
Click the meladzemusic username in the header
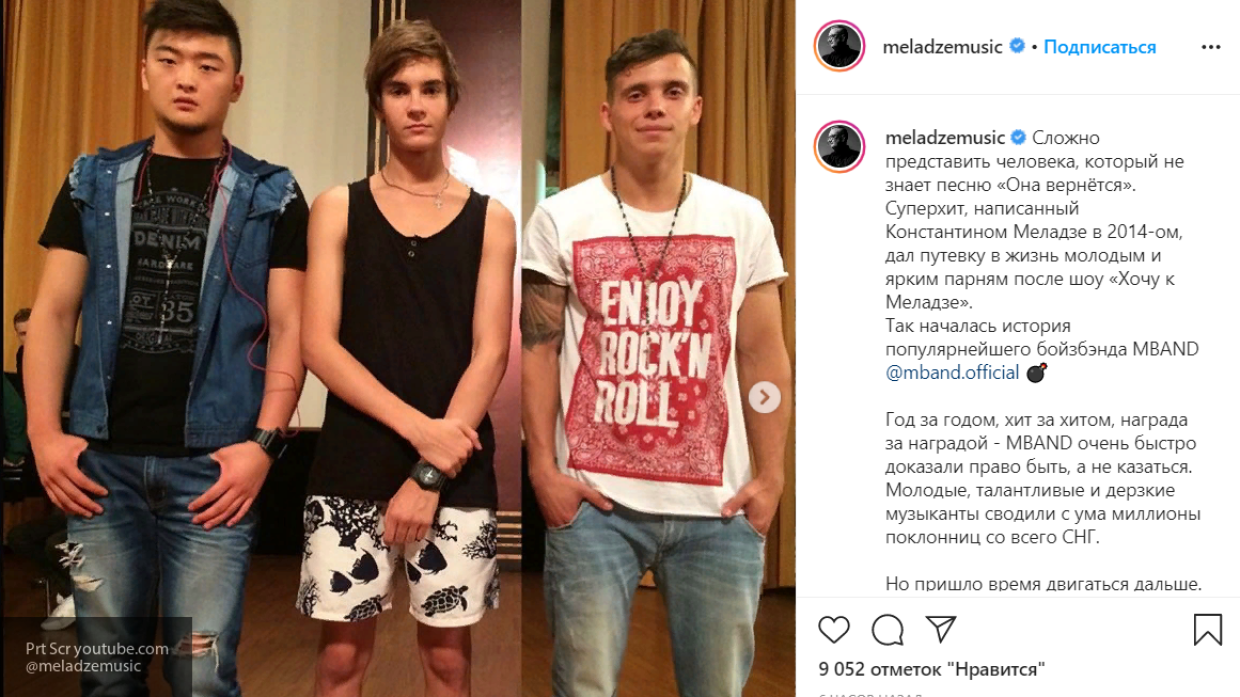[942, 47]
